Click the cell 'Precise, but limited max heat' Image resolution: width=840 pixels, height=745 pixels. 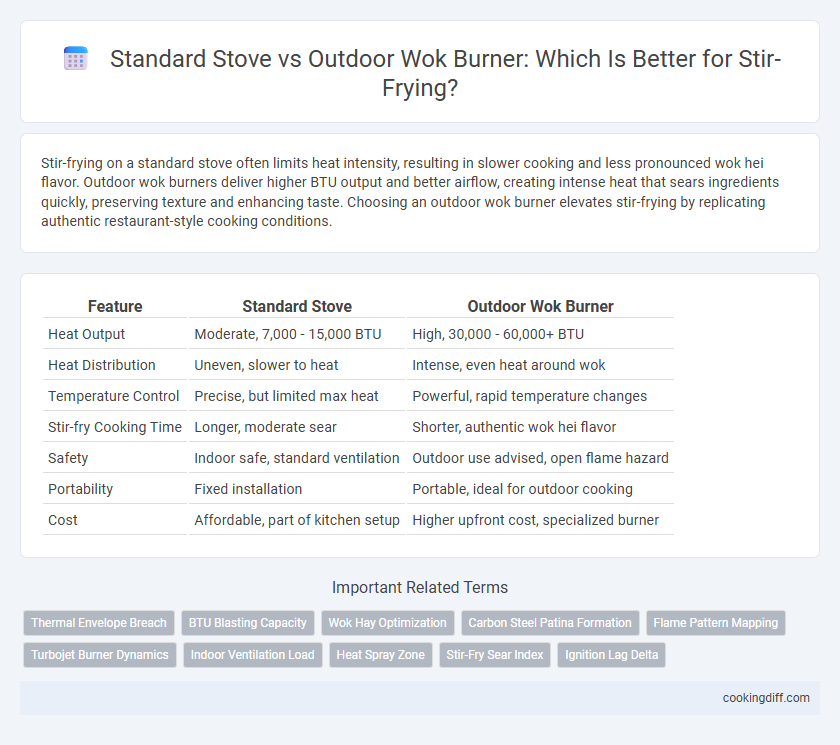(297, 396)
